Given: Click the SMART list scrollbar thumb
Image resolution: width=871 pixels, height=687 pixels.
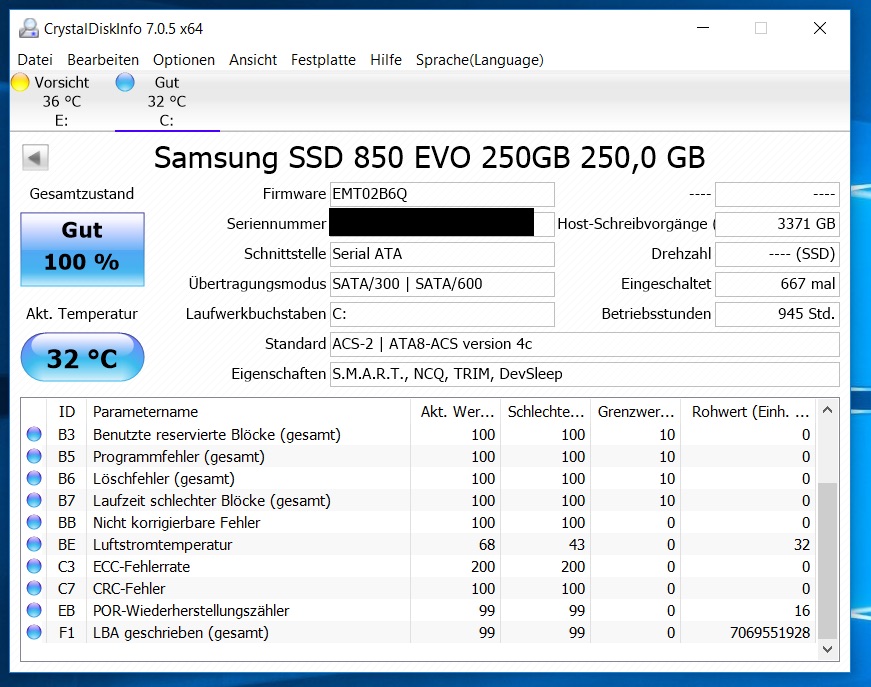Looking at the screenshot, I should click(827, 561).
